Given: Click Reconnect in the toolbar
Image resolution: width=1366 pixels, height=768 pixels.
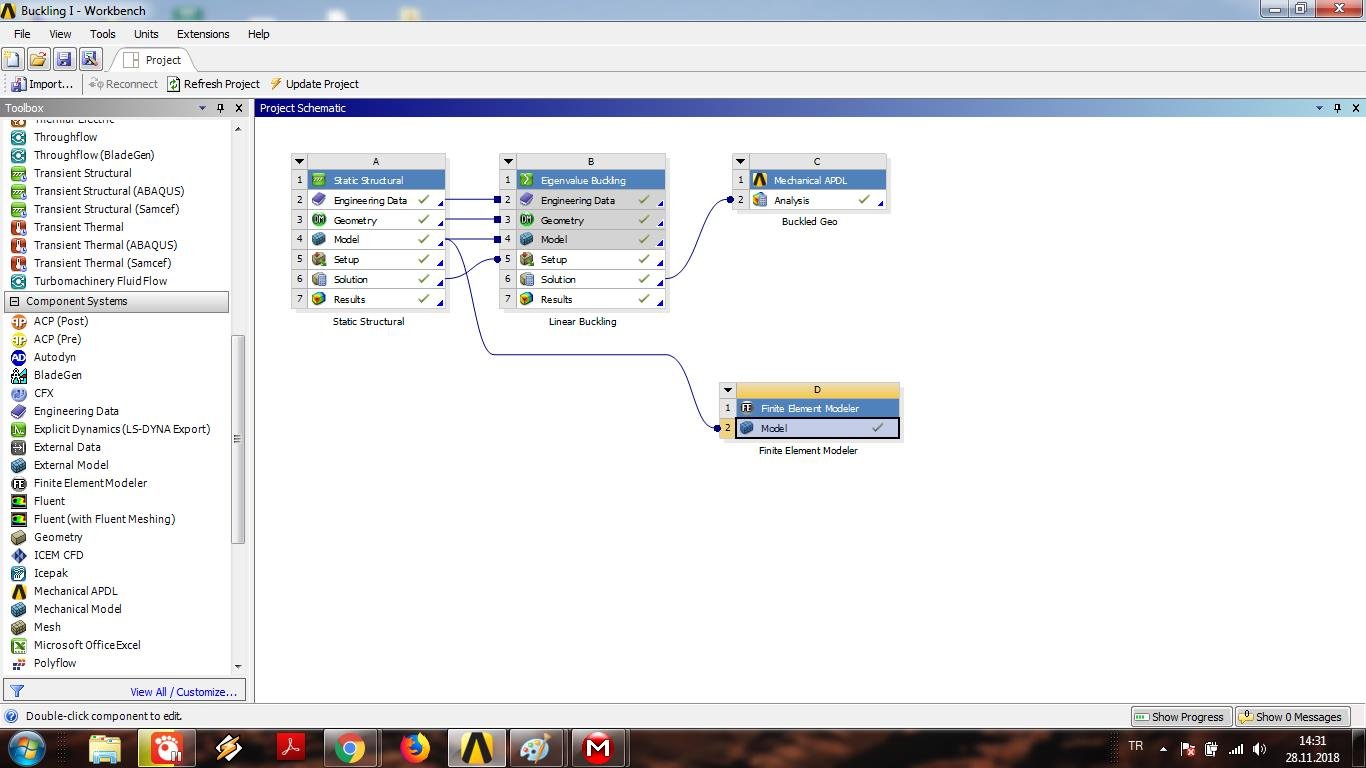Looking at the screenshot, I should pos(123,84).
